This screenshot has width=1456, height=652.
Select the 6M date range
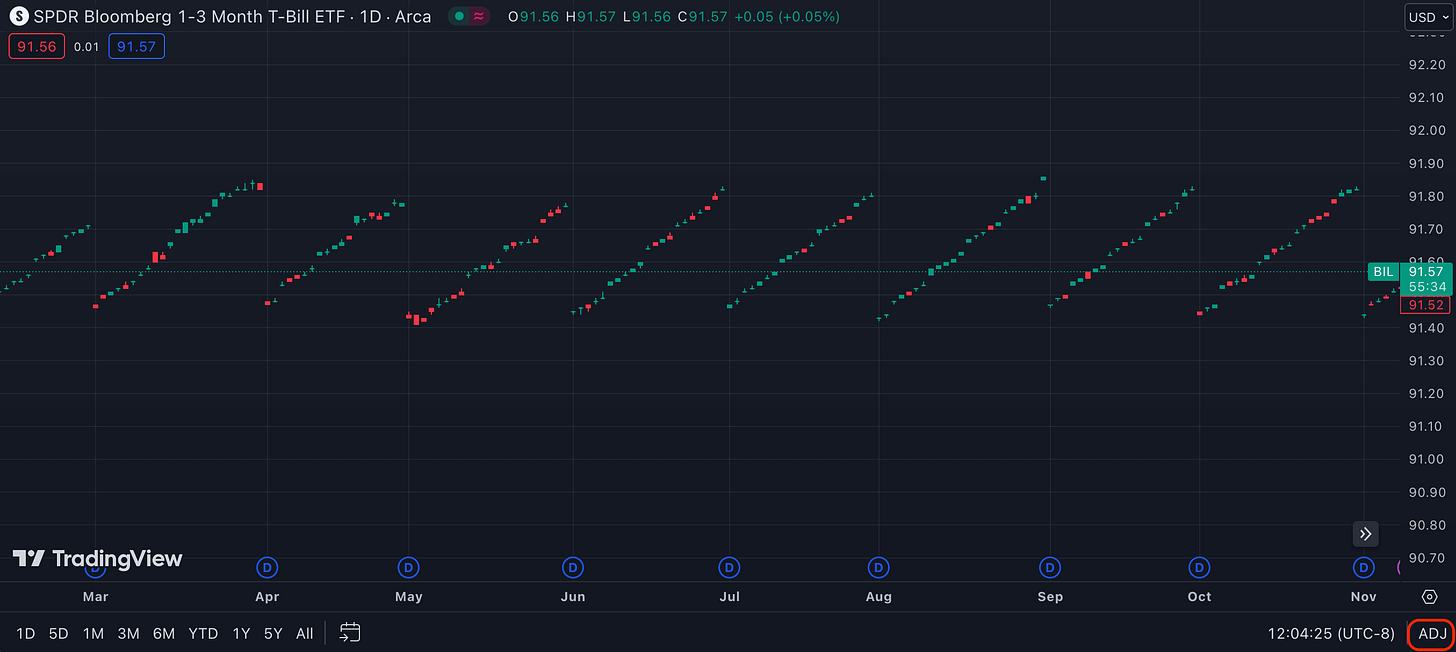pyautogui.click(x=164, y=633)
